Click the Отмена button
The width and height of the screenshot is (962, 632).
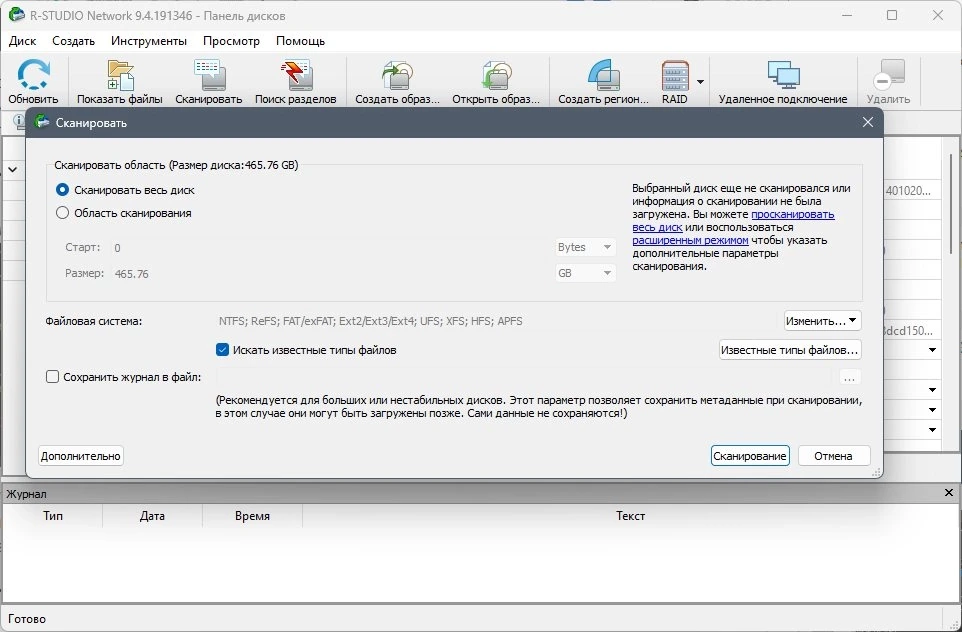click(833, 456)
